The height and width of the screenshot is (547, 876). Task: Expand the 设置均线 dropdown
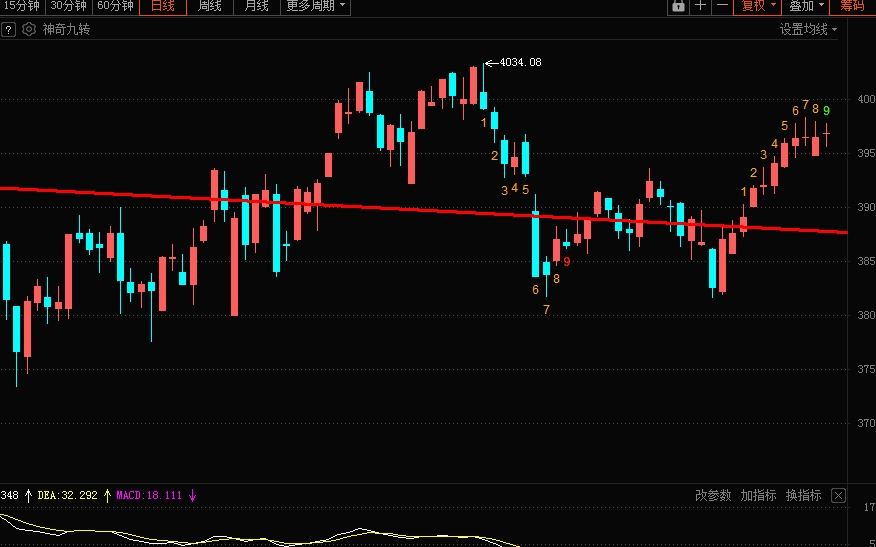point(808,30)
